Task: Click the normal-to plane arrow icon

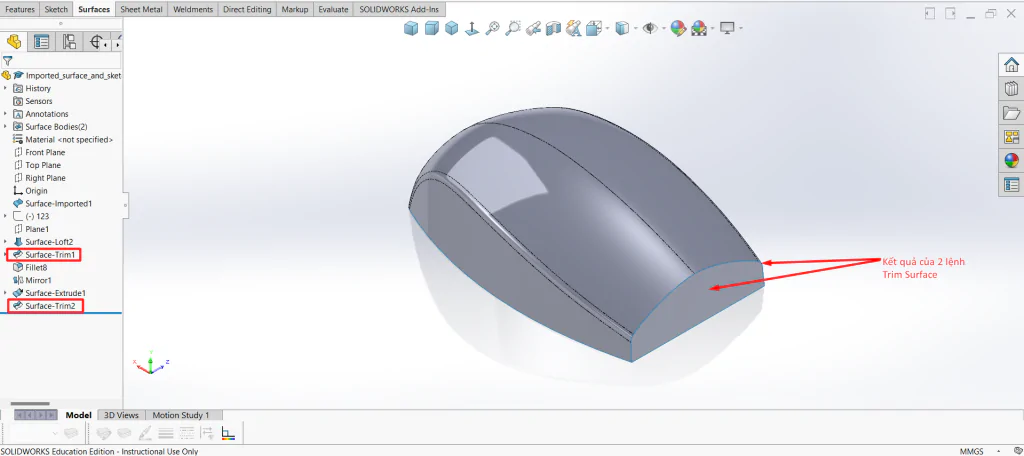Action: 472,28
